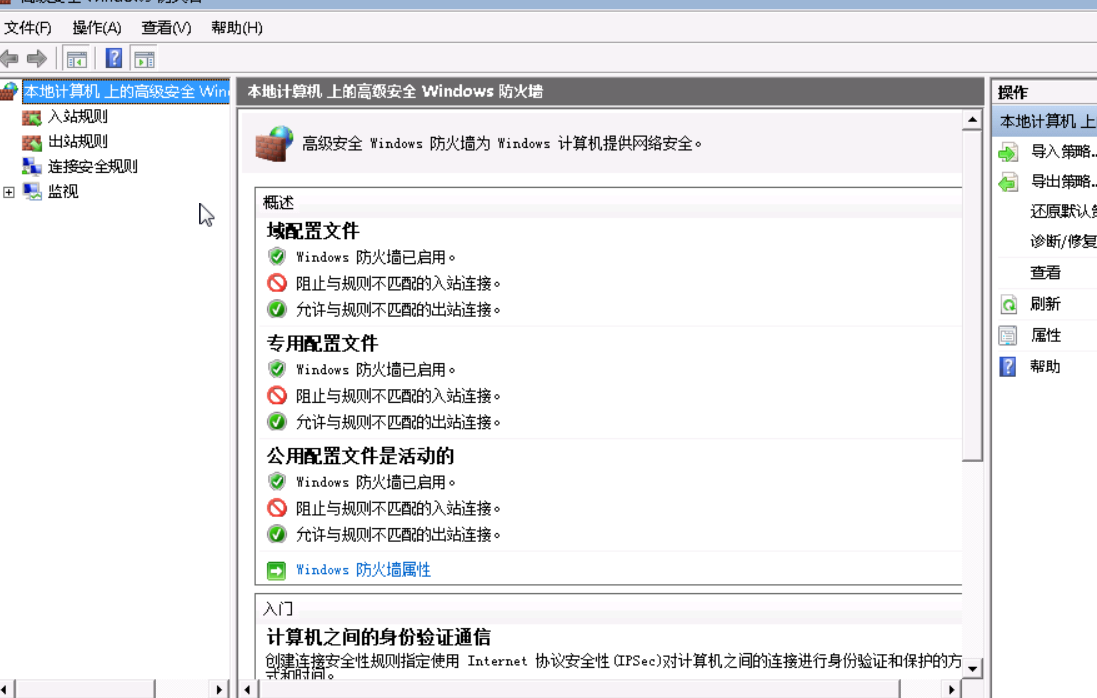Click the center pane vertical scrollbar down arrow
The width and height of the screenshot is (1097, 698).
pyautogui.click(x=972, y=669)
